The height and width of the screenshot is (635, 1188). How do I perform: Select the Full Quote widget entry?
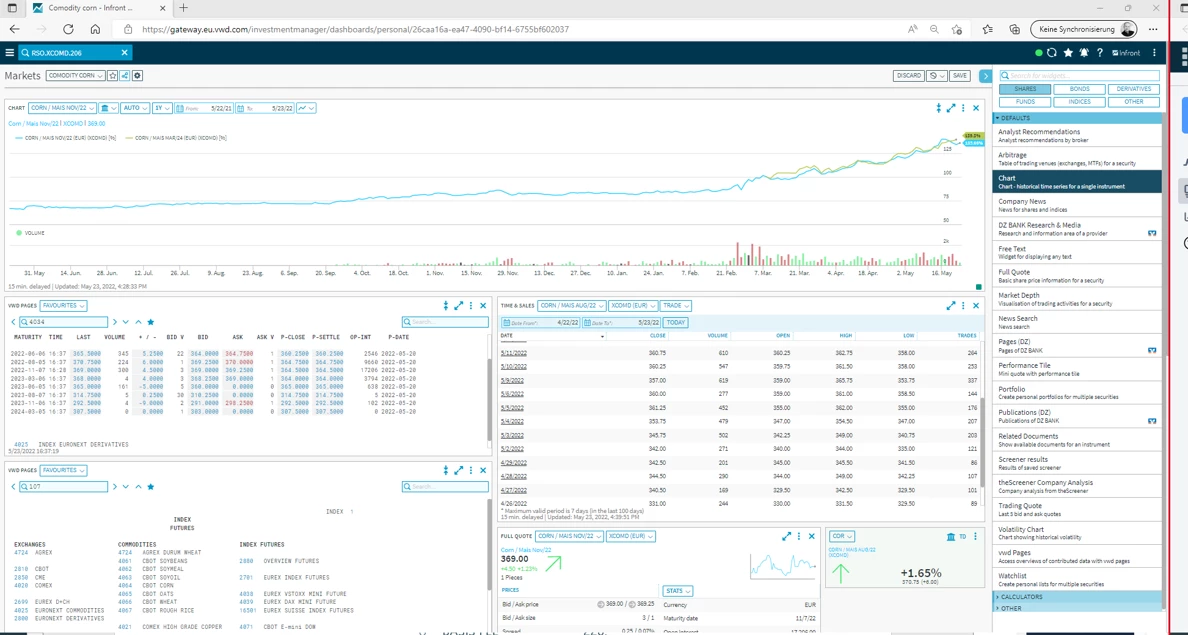1077,275
